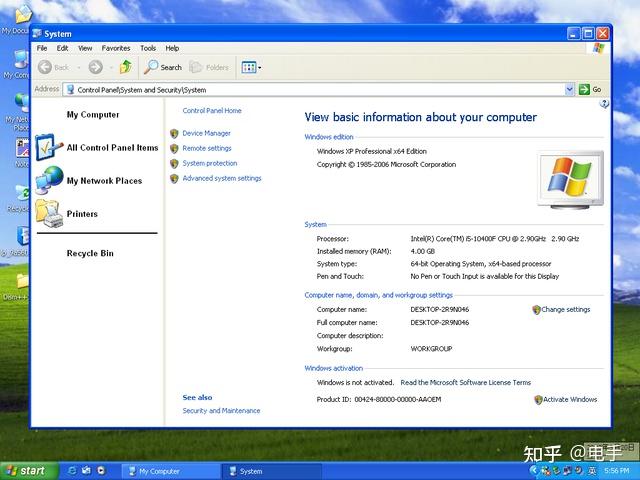Click the Forward arrow toolbar button
The height and width of the screenshot is (480, 640).
click(96, 67)
